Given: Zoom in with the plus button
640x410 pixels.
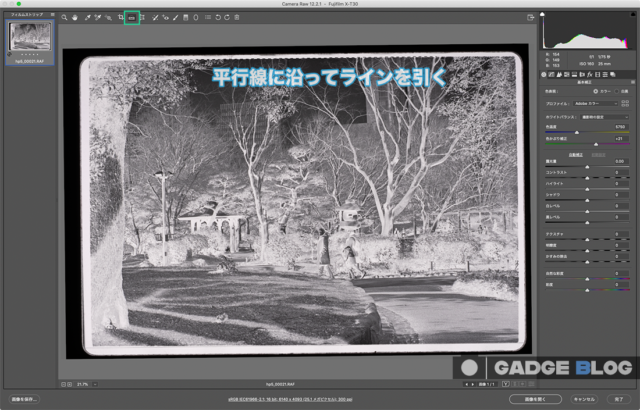Looking at the screenshot, I should pos(69,384).
